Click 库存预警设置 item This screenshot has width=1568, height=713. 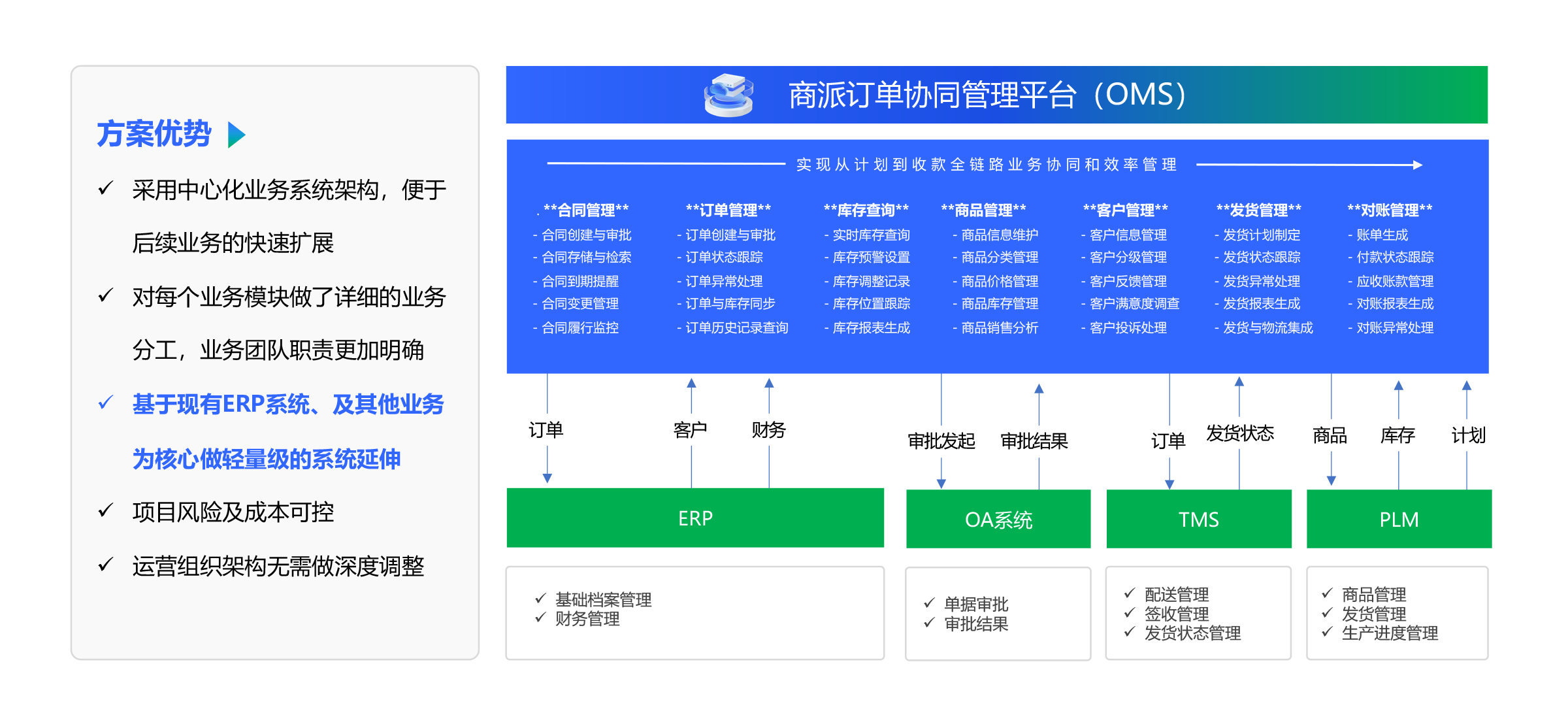(867, 257)
